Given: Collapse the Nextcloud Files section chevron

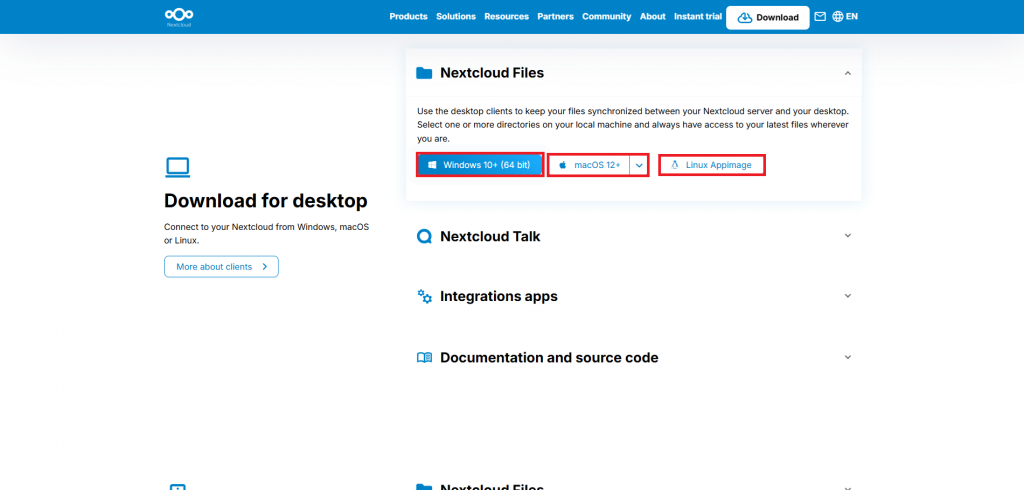Looking at the screenshot, I should 847,73.
